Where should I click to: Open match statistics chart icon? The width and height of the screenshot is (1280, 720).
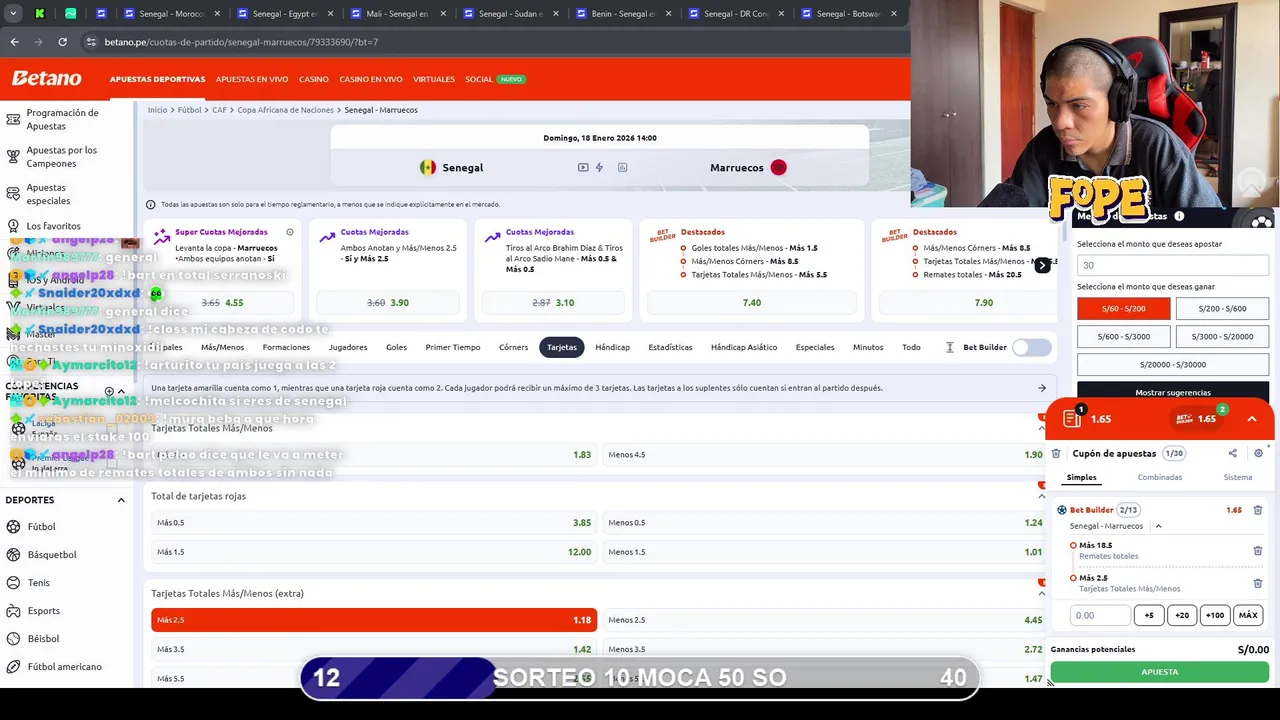point(622,167)
